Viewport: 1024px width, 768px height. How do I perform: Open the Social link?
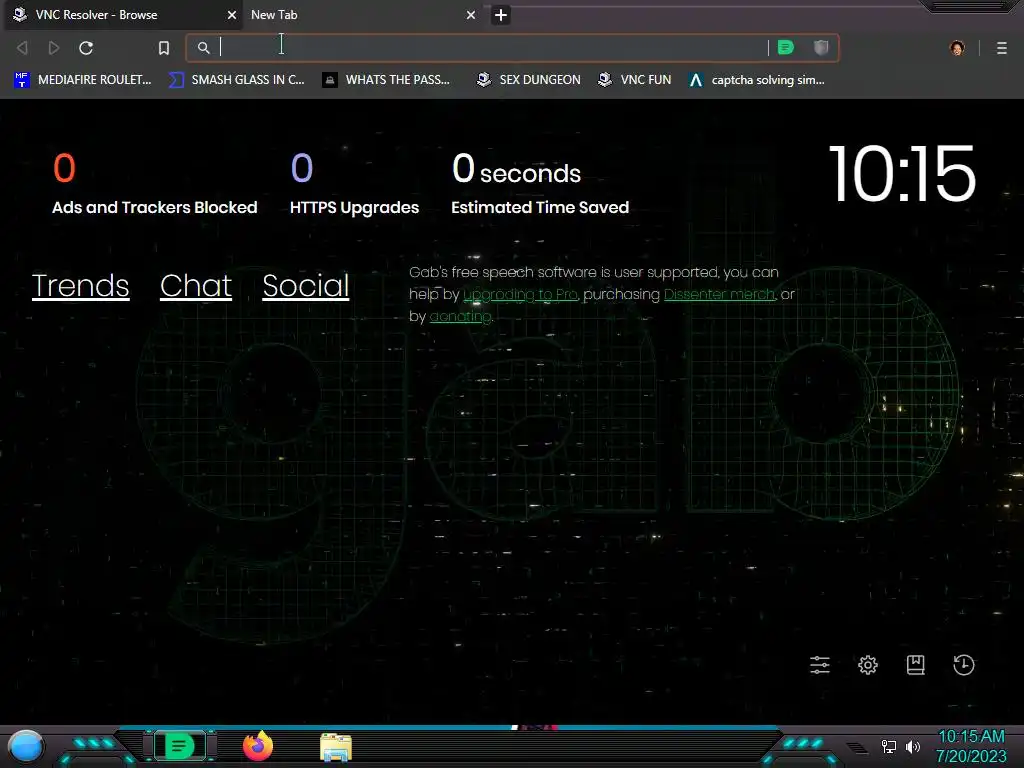click(306, 285)
